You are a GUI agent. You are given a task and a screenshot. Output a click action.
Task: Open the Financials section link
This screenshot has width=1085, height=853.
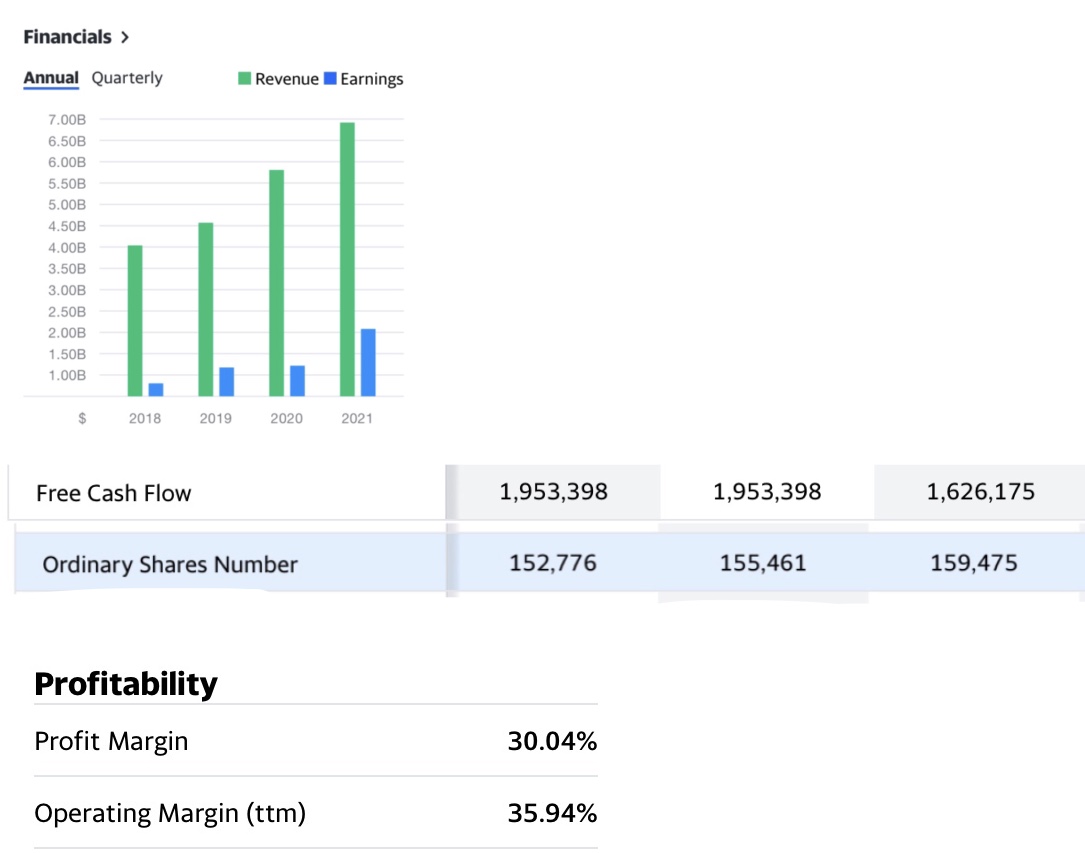tap(67, 37)
